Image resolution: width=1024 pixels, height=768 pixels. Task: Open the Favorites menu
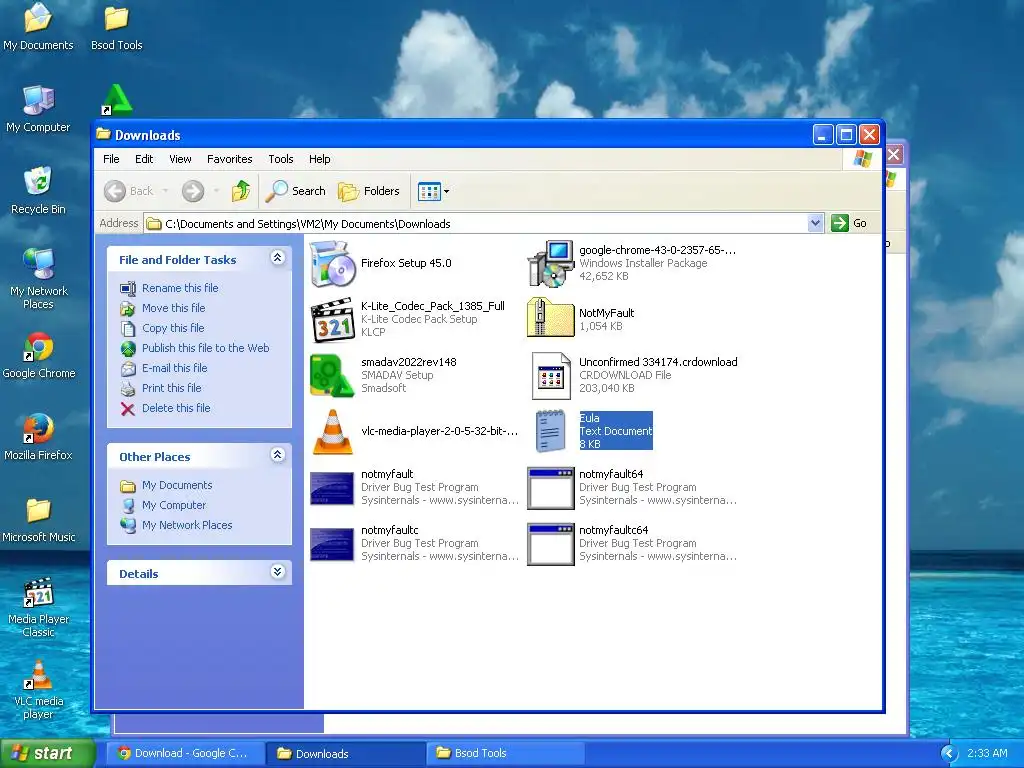[x=229, y=159]
